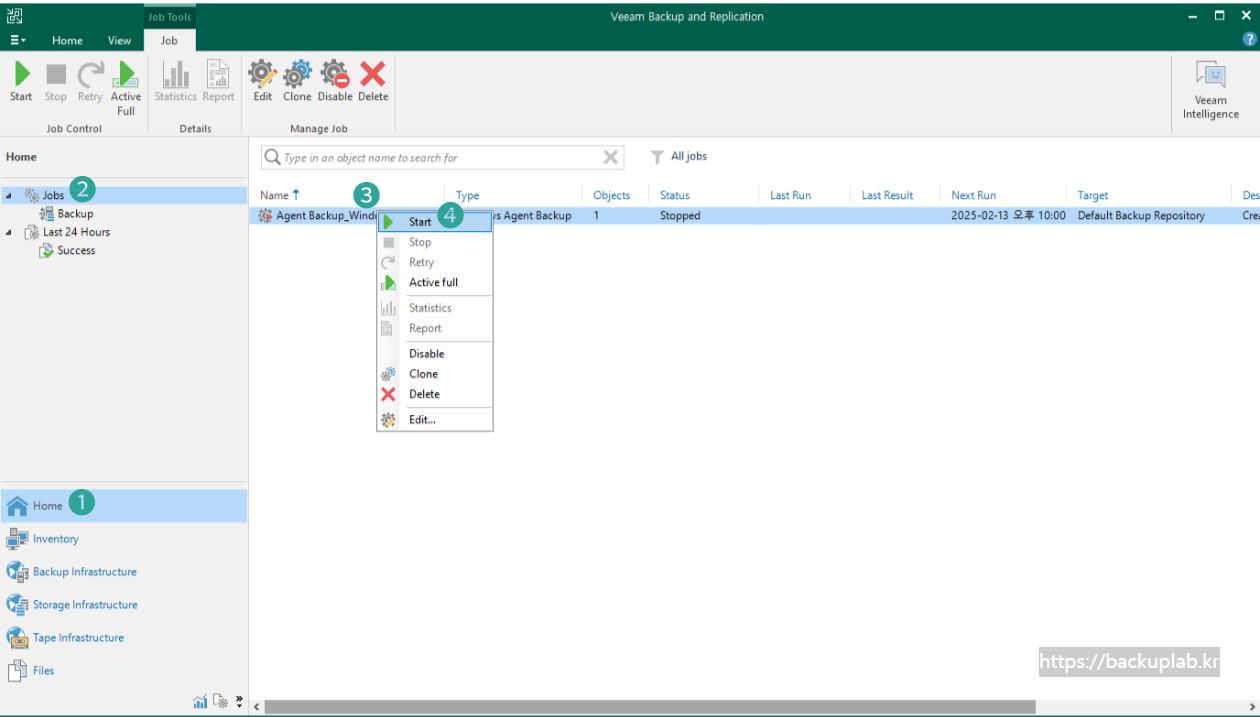Viewport: 1260px width, 717px height.
Task: Click the 'Stopped' status cell
Action: point(680,216)
